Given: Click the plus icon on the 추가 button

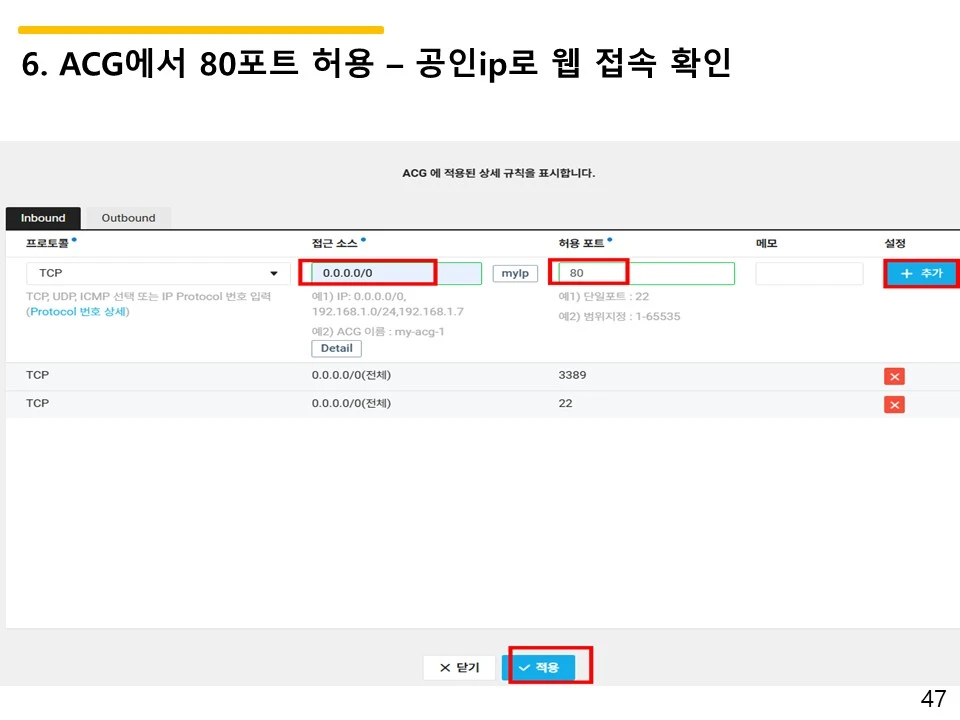Looking at the screenshot, I should [x=906, y=272].
